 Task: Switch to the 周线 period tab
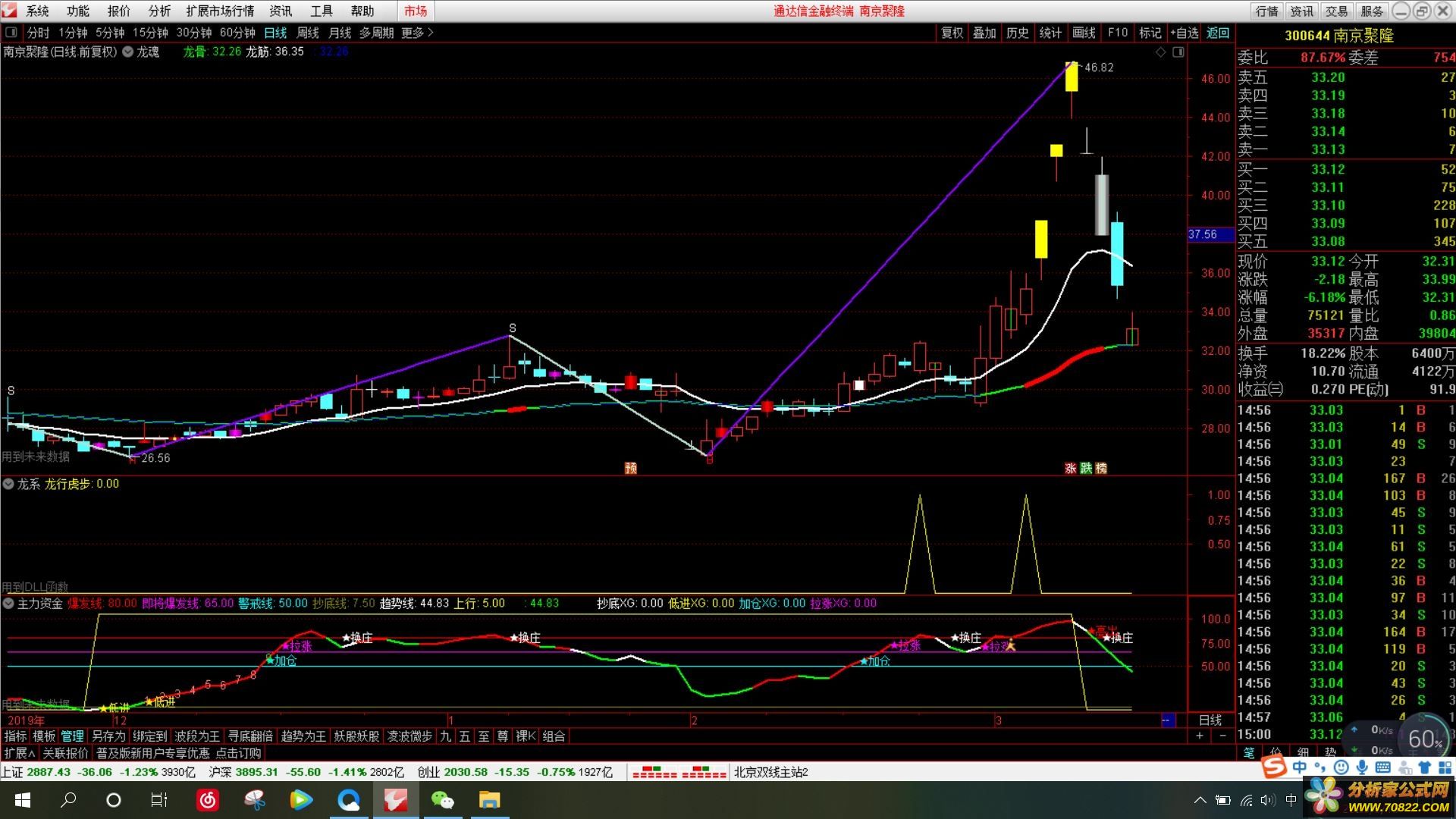pos(307,33)
